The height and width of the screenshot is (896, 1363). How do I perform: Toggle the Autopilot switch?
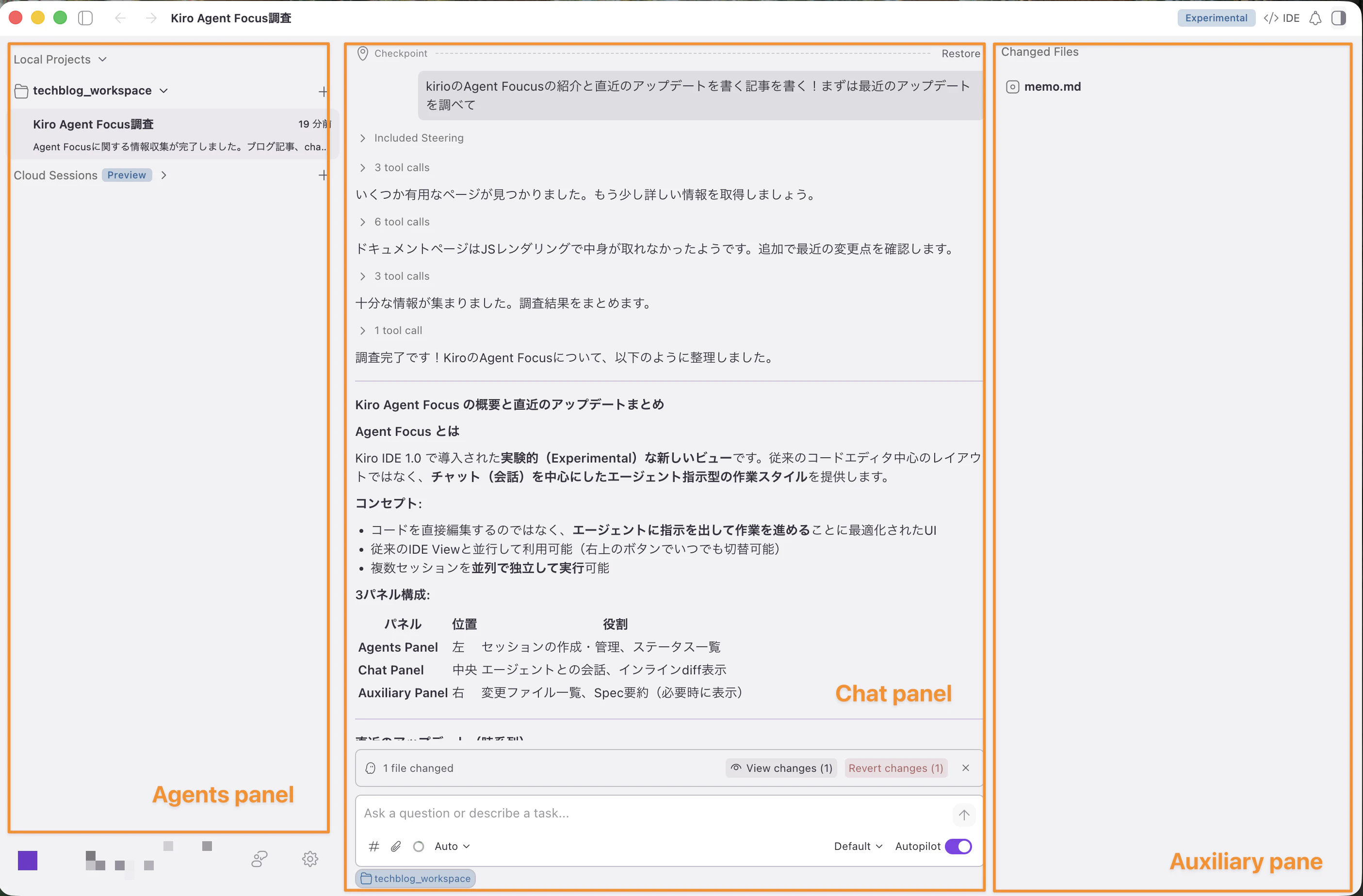[958, 847]
